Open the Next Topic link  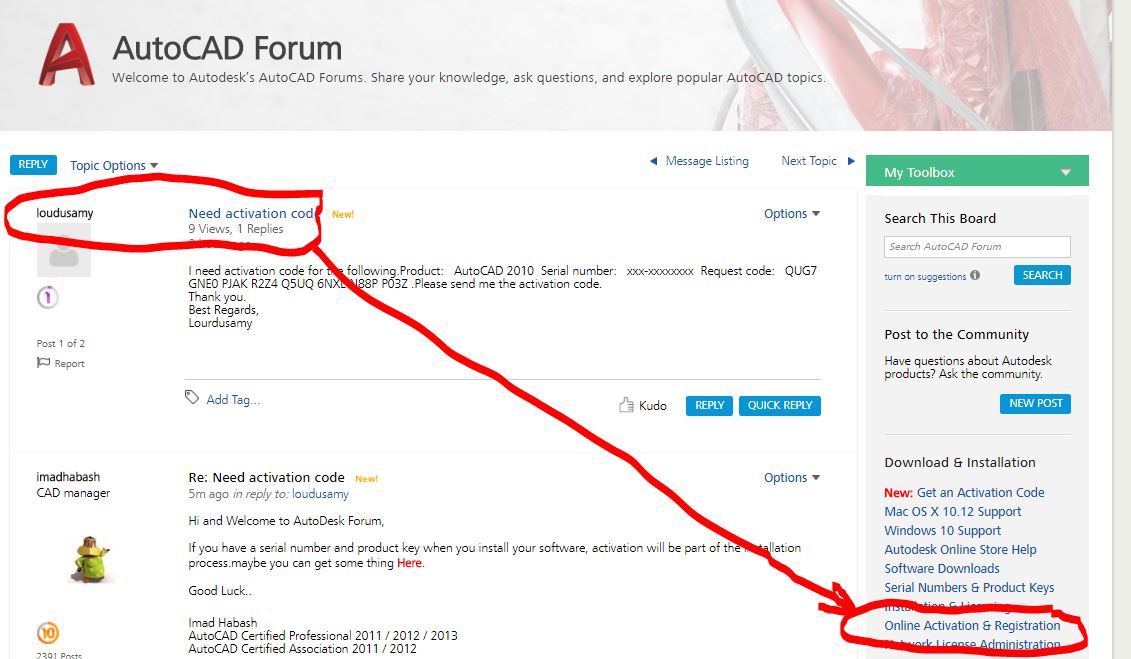click(809, 161)
